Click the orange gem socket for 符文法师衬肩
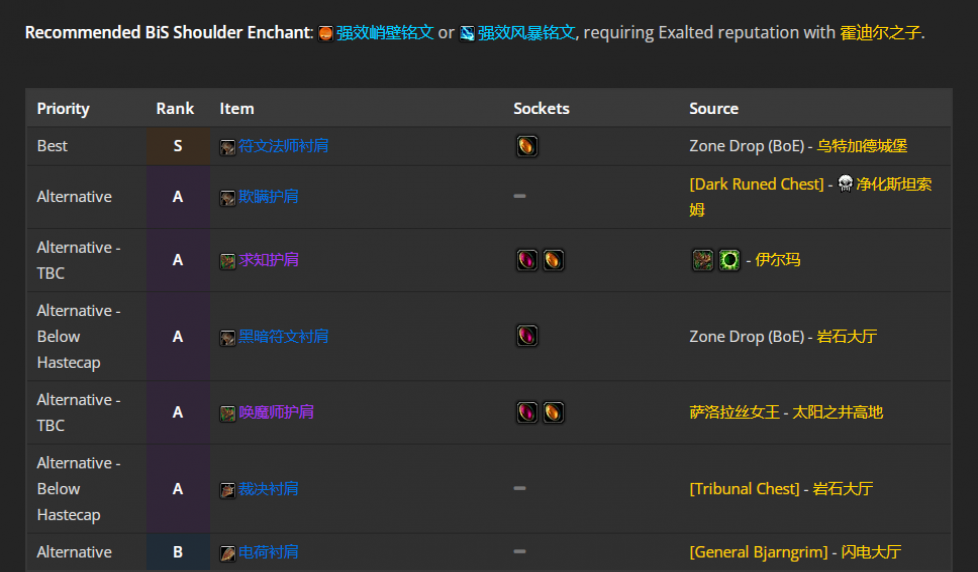Viewport: 978px width, 572px height. point(527,146)
